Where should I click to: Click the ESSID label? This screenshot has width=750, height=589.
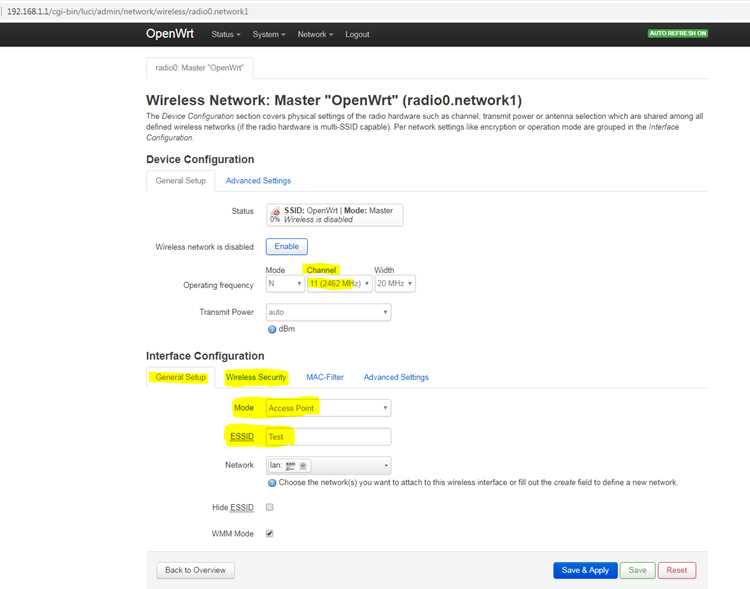click(x=242, y=437)
